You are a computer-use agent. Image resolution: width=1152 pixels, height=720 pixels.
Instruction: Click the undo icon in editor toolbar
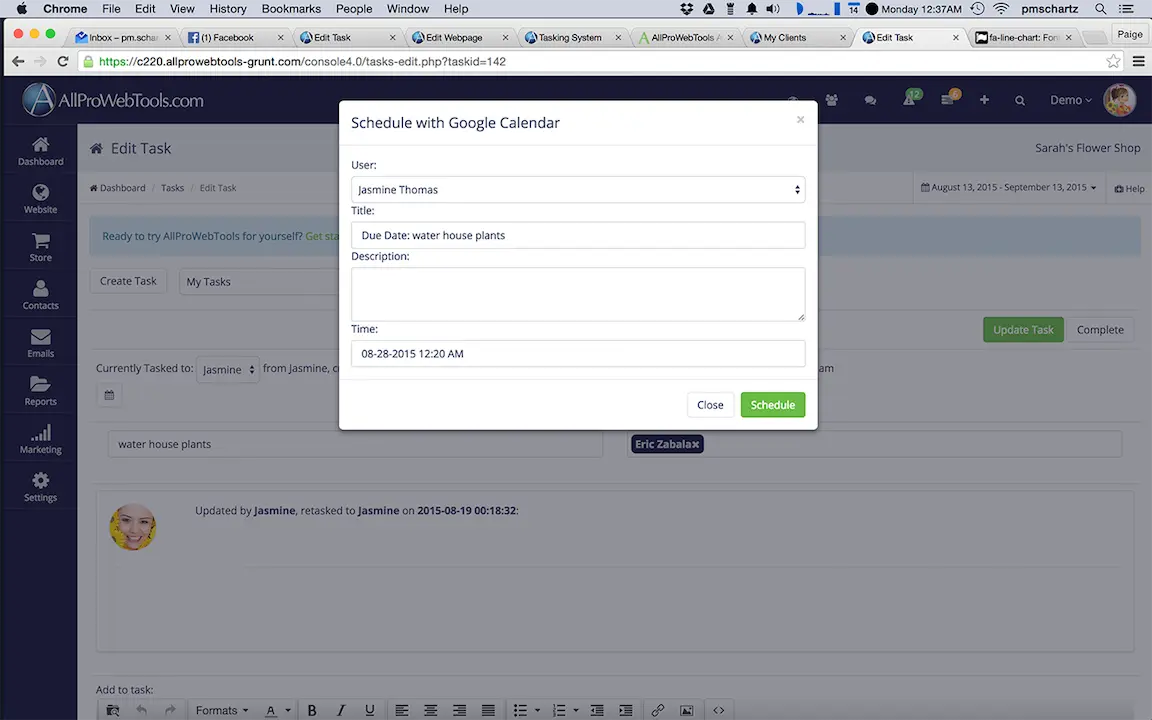(x=141, y=710)
